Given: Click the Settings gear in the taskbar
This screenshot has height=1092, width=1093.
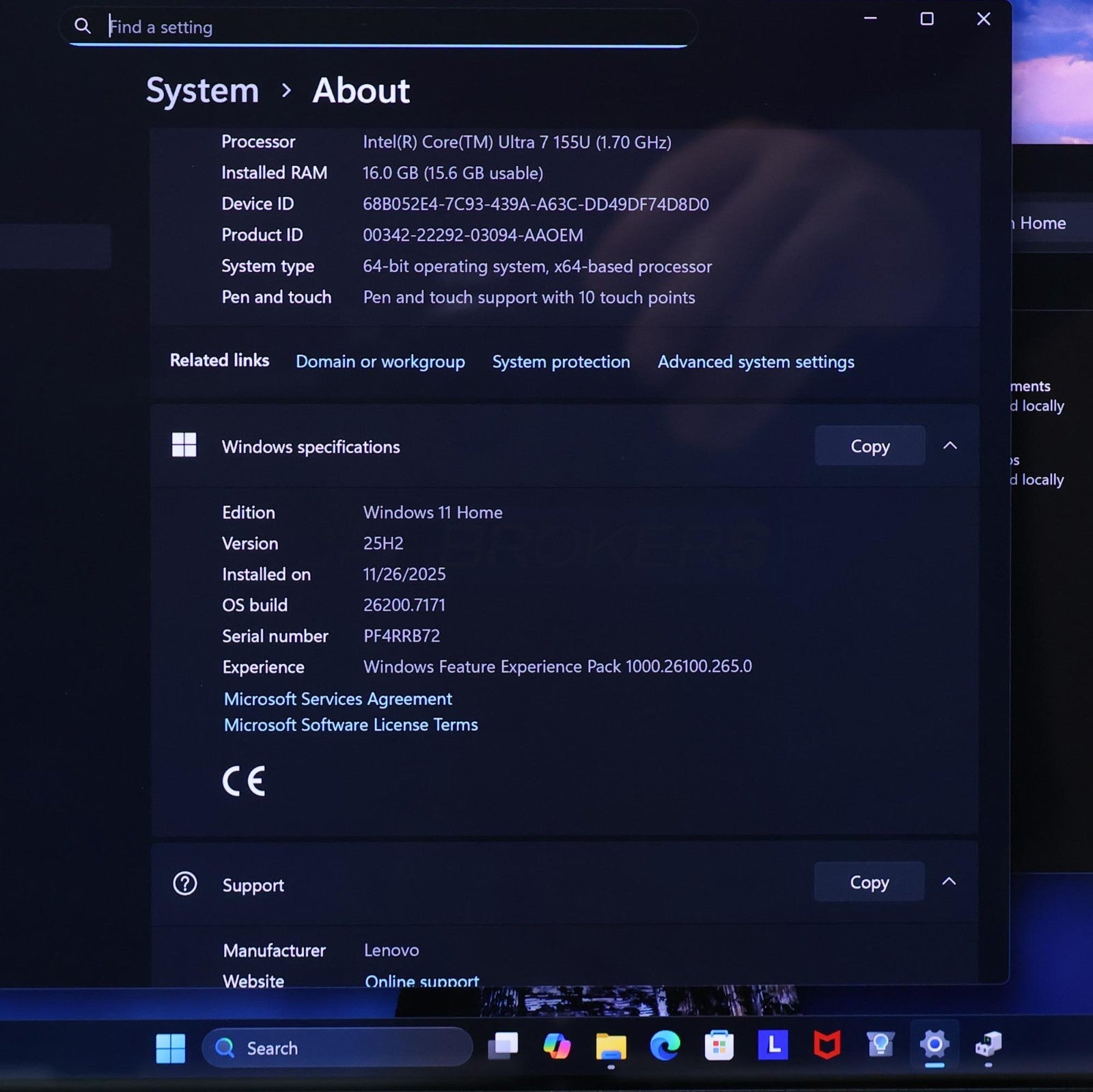Looking at the screenshot, I should (x=934, y=1045).
